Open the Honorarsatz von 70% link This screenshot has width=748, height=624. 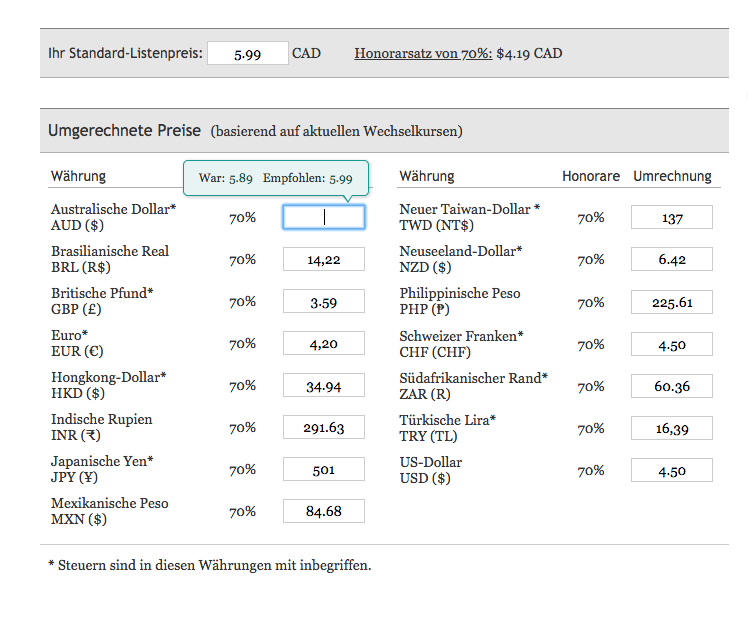click(x=423, y=53)
